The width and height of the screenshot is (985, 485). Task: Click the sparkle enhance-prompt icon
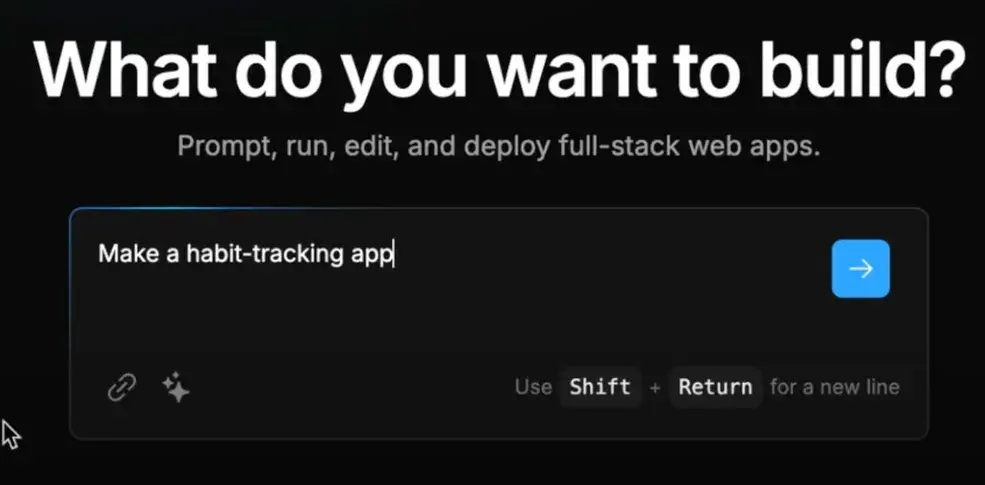176,386
